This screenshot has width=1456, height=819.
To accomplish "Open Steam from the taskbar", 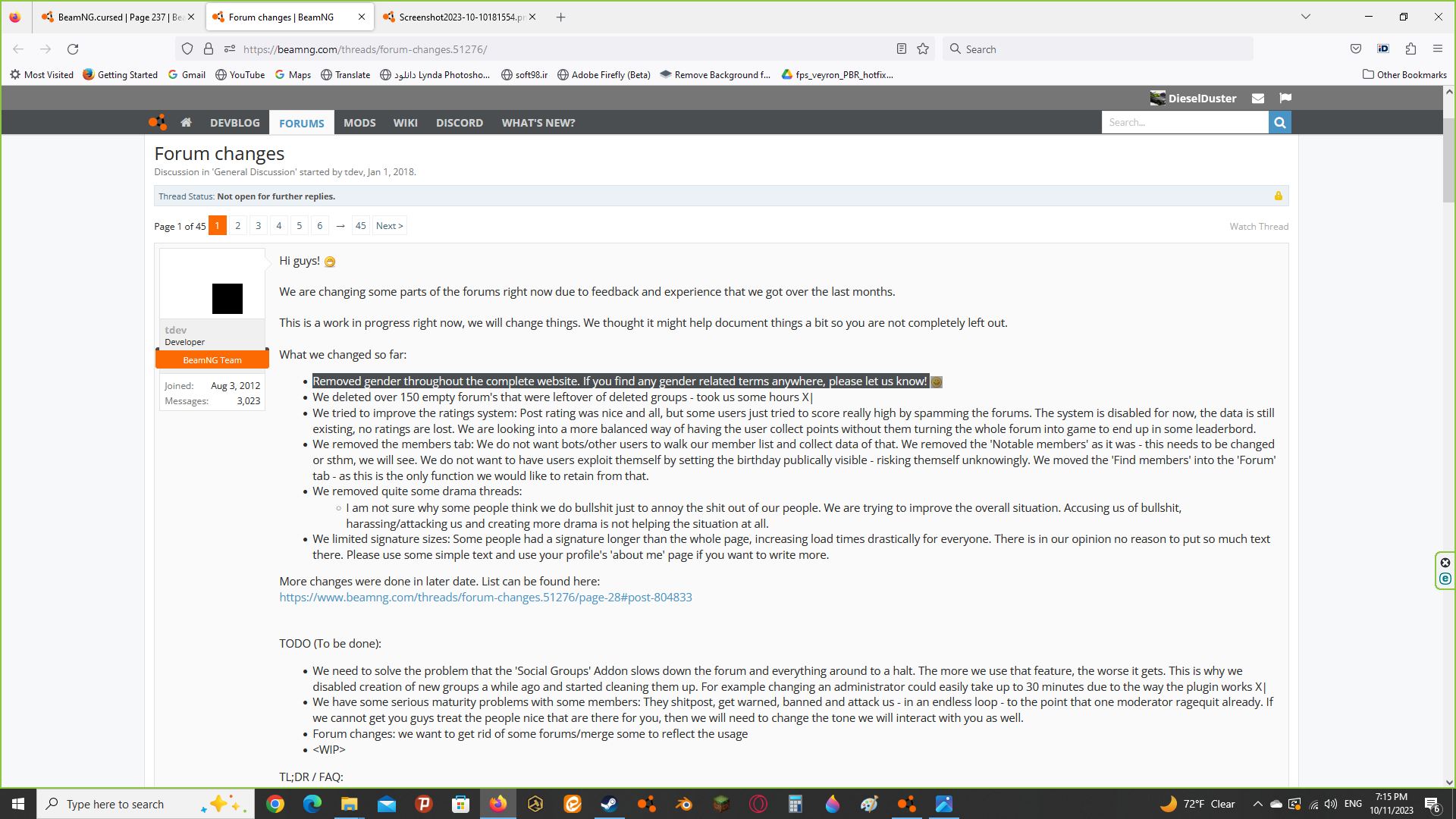I will tap(609, 804).
